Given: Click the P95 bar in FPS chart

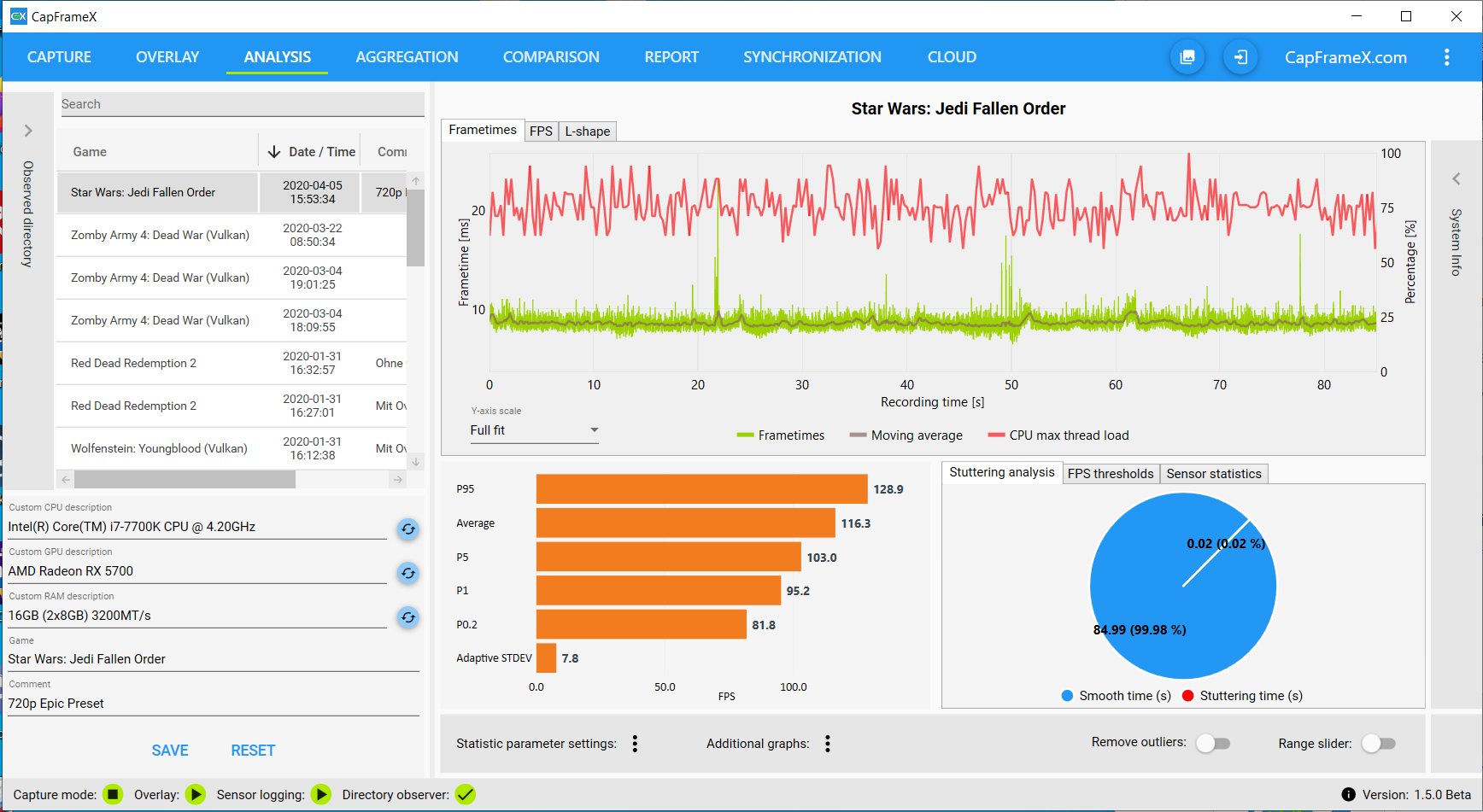Looking at the screenshot, I should (x=701, y=489).
